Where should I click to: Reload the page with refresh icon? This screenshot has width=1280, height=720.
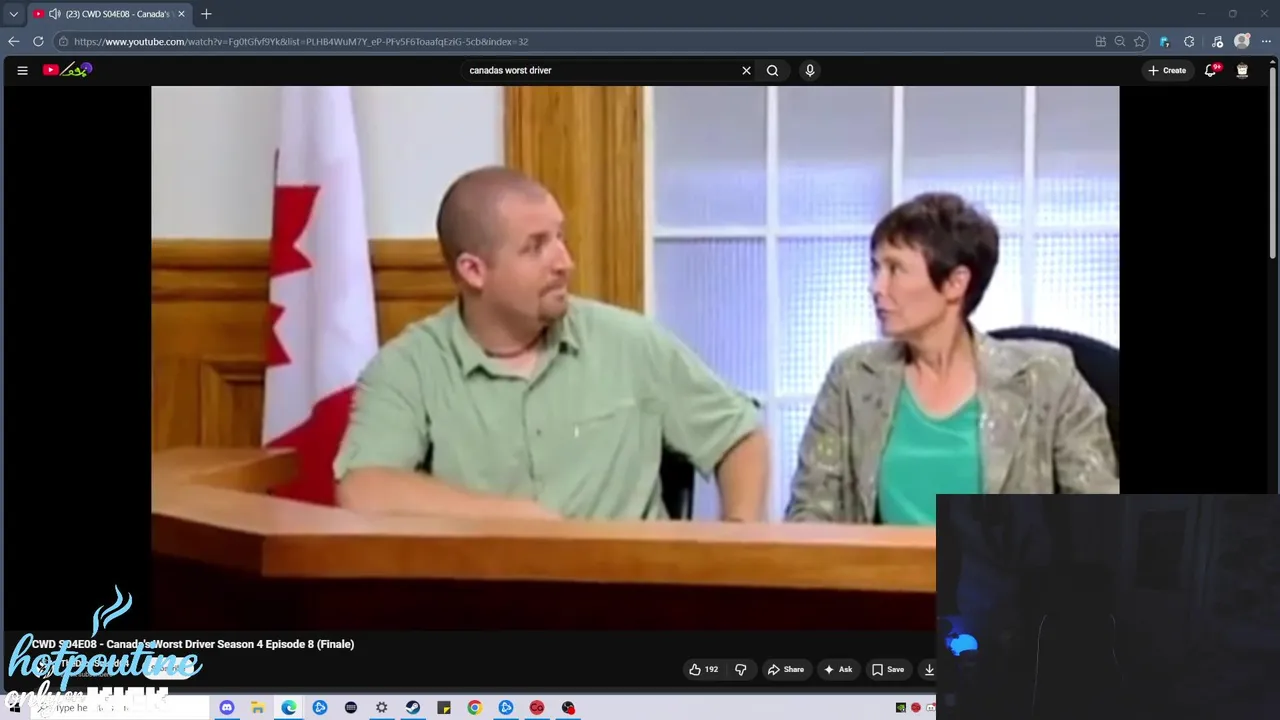(x=38, y=41)
